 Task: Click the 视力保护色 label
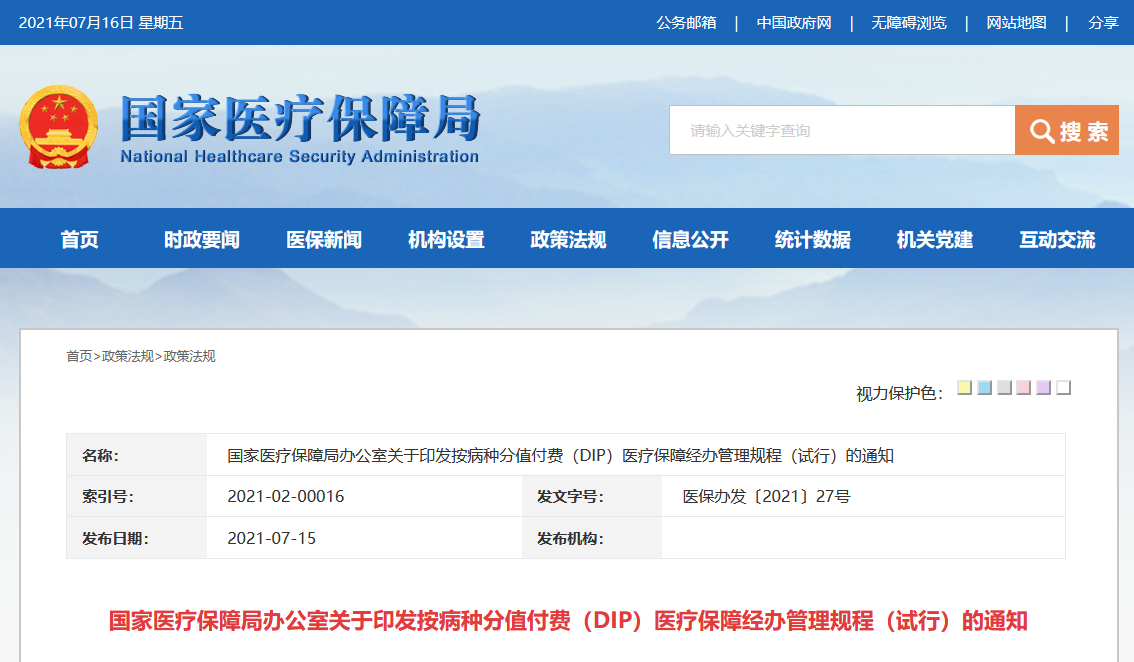point(900,394)
